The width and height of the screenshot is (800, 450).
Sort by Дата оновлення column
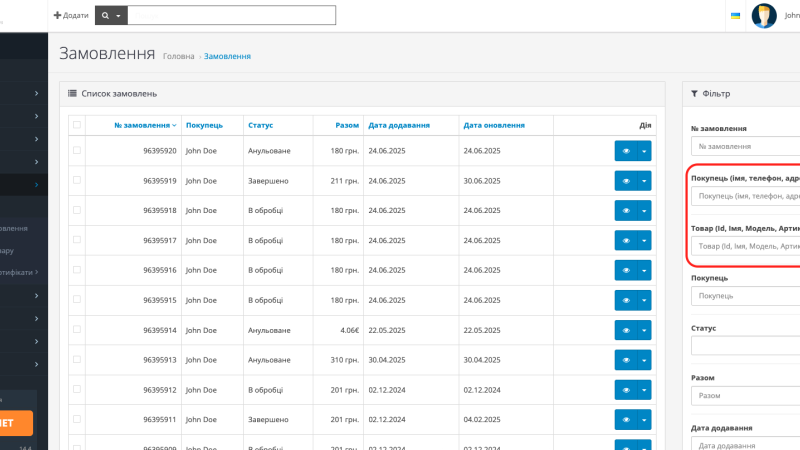point(494,125)
